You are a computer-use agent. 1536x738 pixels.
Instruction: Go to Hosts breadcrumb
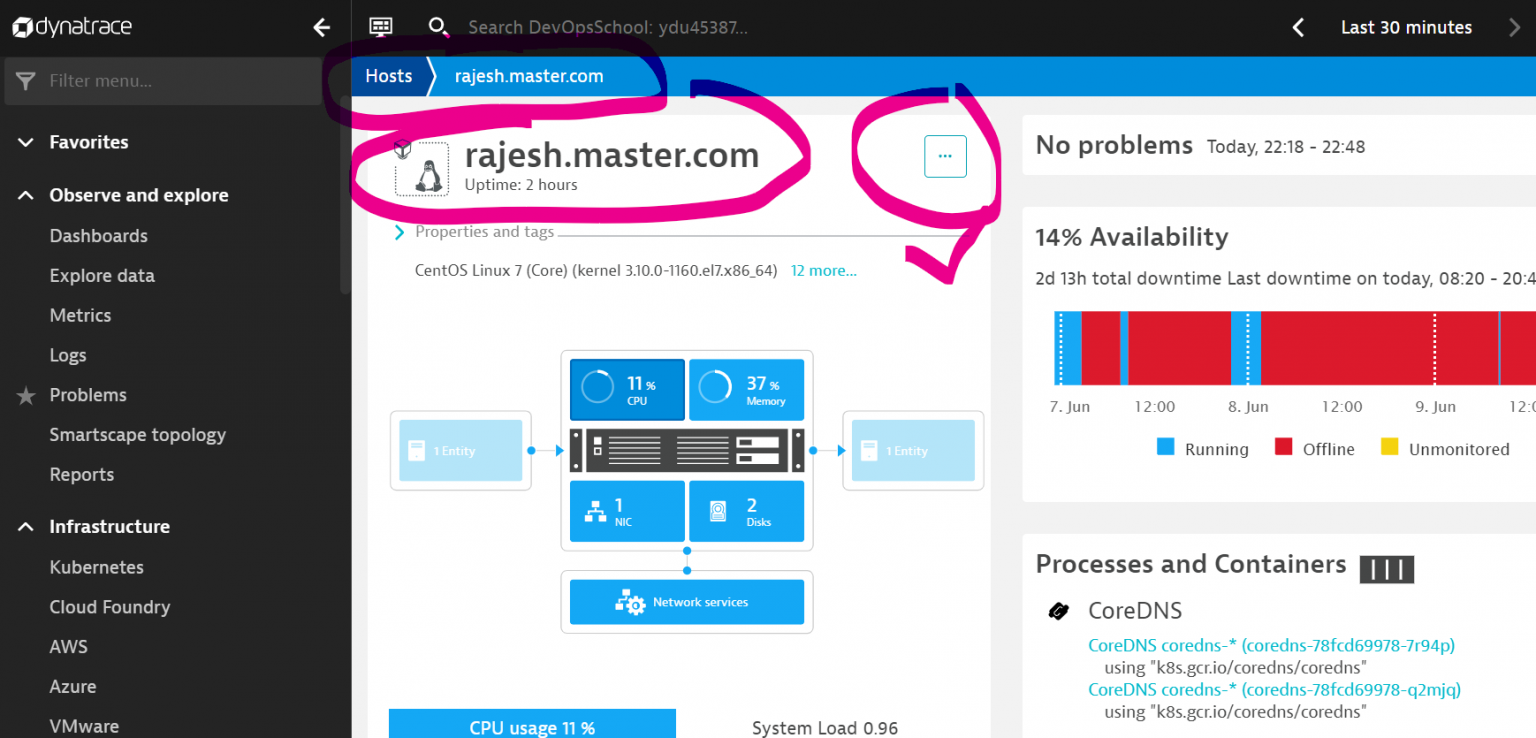(x=388, y=76)
